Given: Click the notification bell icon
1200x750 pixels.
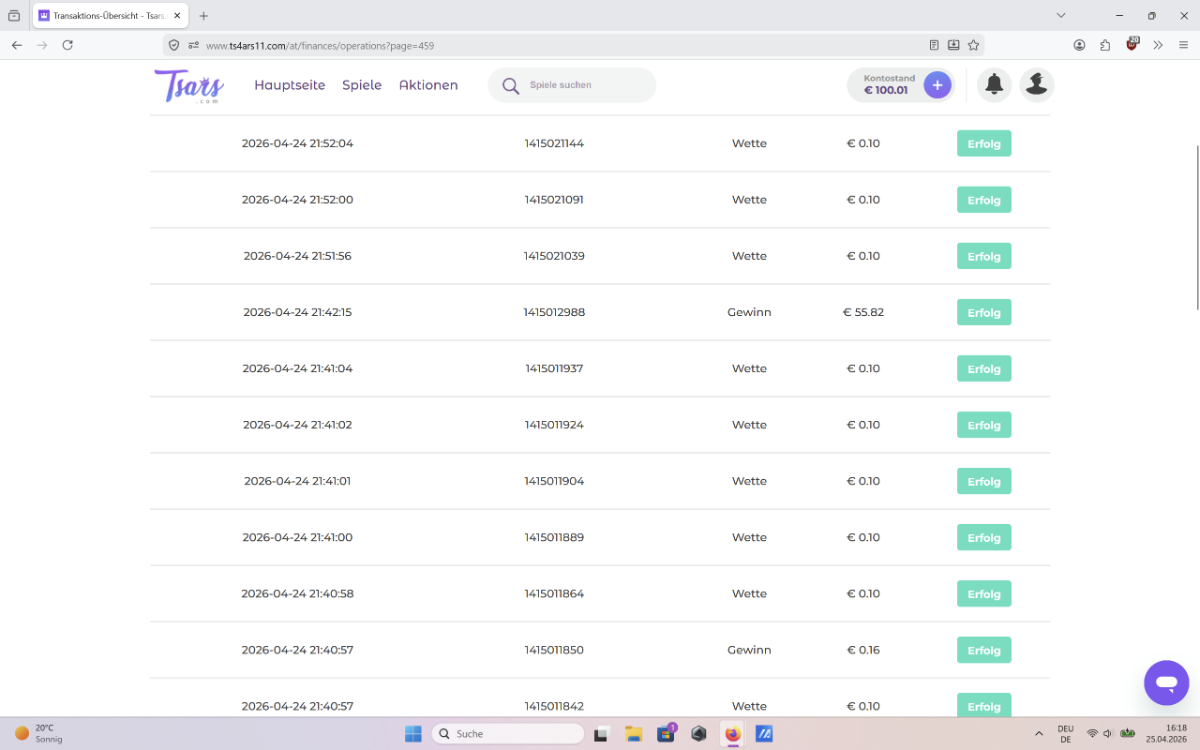Looking at the screenshot, I should tap(994, 85).
